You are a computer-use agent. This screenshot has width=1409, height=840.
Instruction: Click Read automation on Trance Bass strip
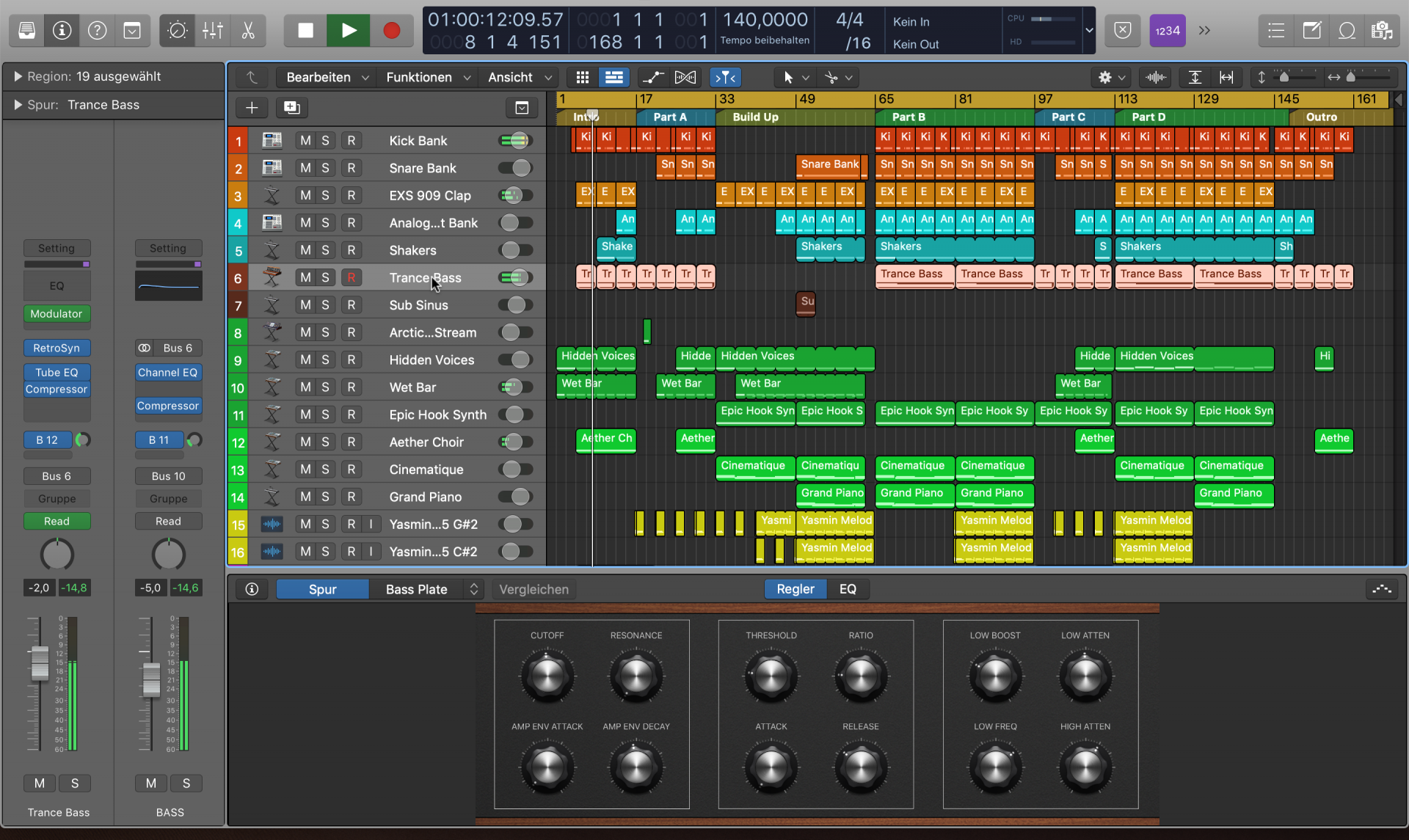[57, 521]
